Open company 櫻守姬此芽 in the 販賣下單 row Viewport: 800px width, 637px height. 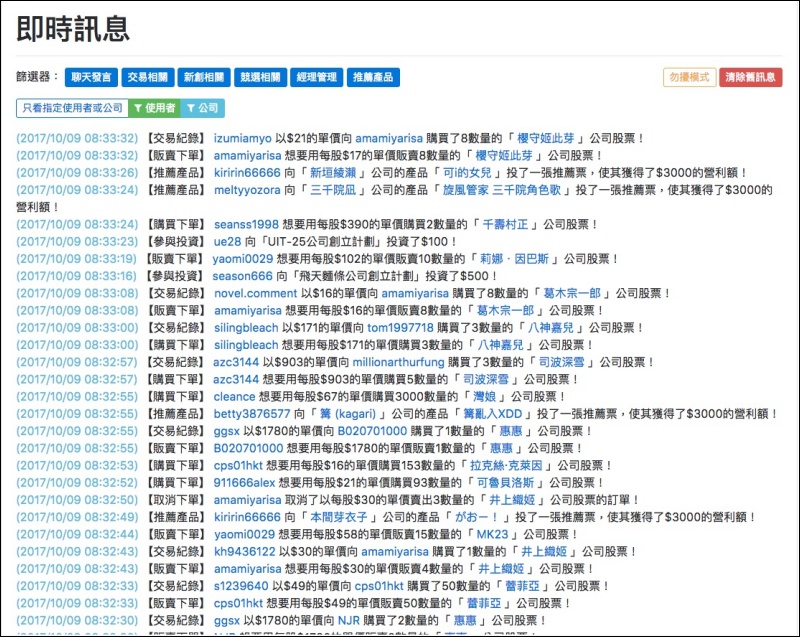point(504,156)
